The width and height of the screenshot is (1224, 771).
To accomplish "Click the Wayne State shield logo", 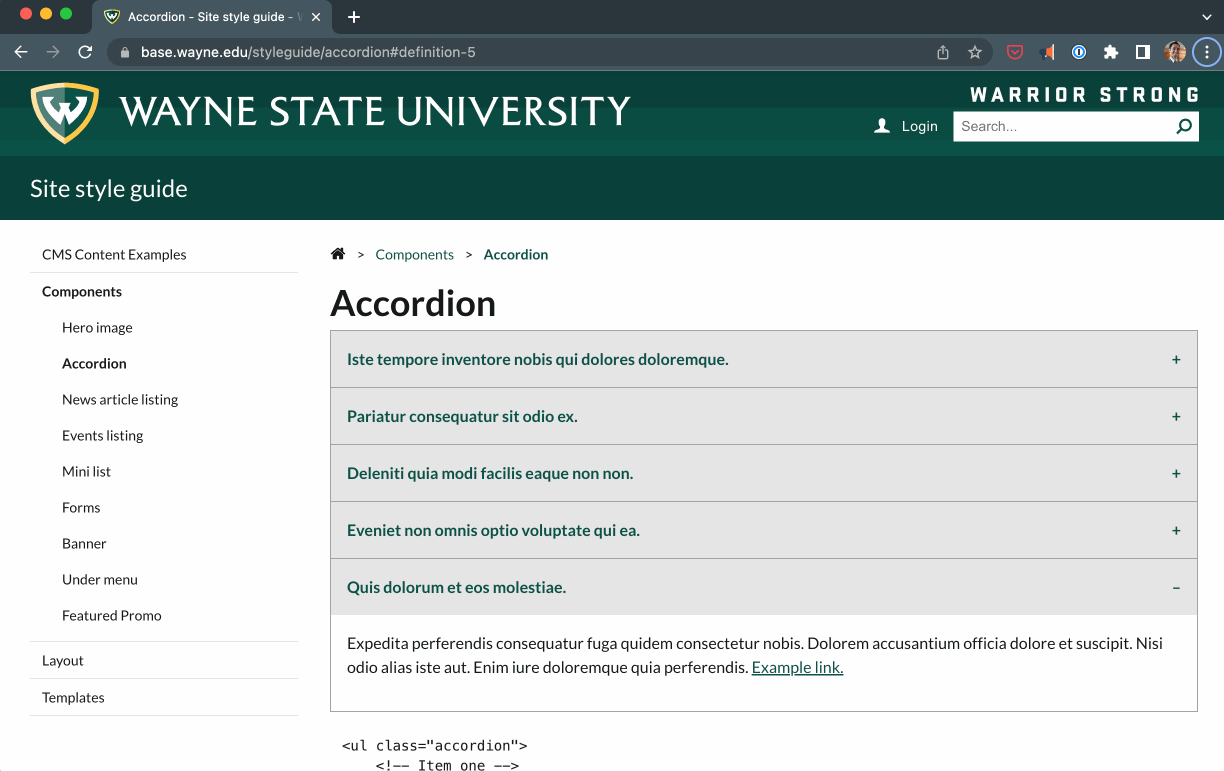I will [65, 112].
